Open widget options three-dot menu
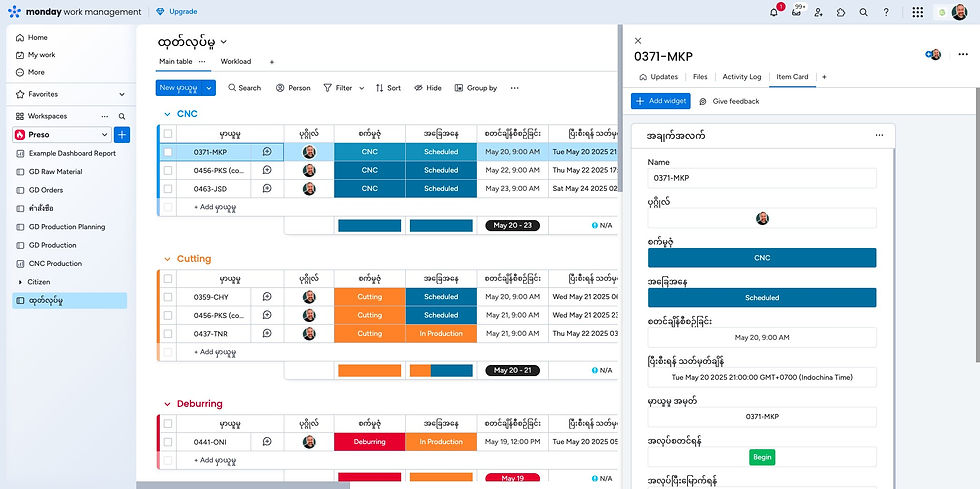The width and height of the screenshot is (980, 489). click(879, 136)
